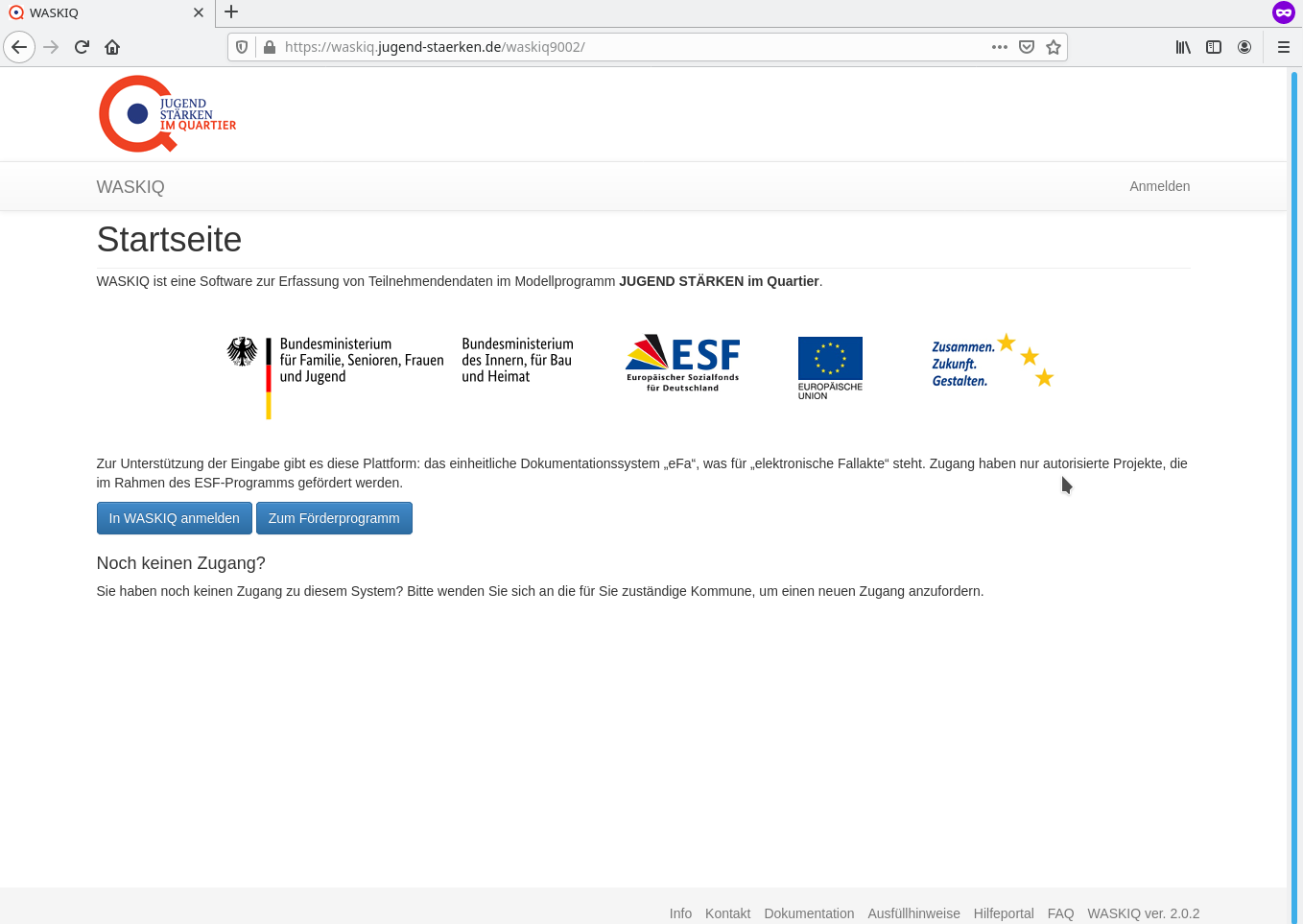Click the URL address field
This screenshot has width=1303, height=924.
[x=624, y=47]
